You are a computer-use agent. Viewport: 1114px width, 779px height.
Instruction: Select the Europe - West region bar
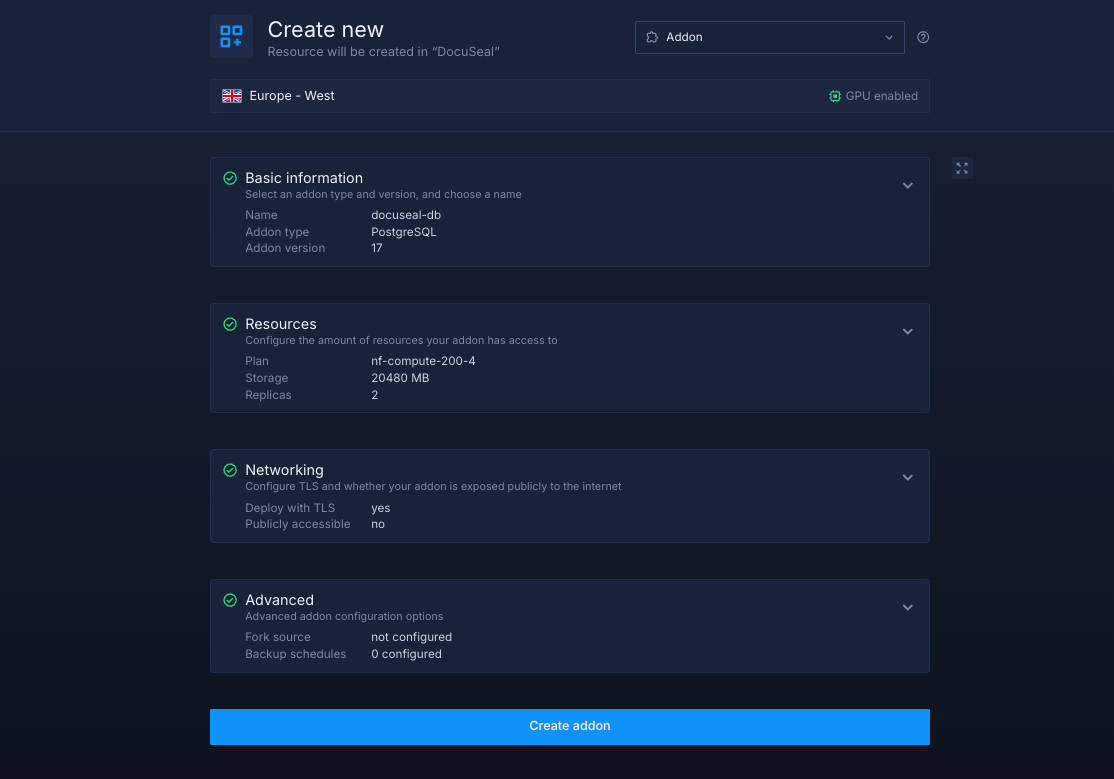[520, 96]
